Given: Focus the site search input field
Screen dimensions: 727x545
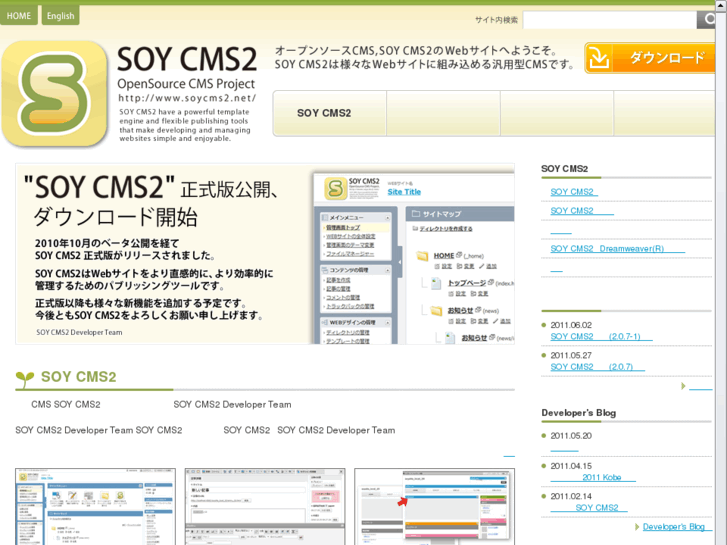Looking at the screenshot, I should 610,19.
